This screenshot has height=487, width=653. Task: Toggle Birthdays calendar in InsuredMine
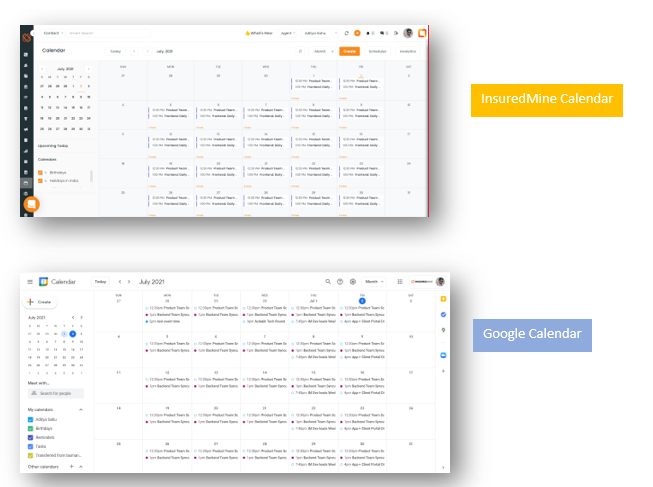click(x=40, y=172)
